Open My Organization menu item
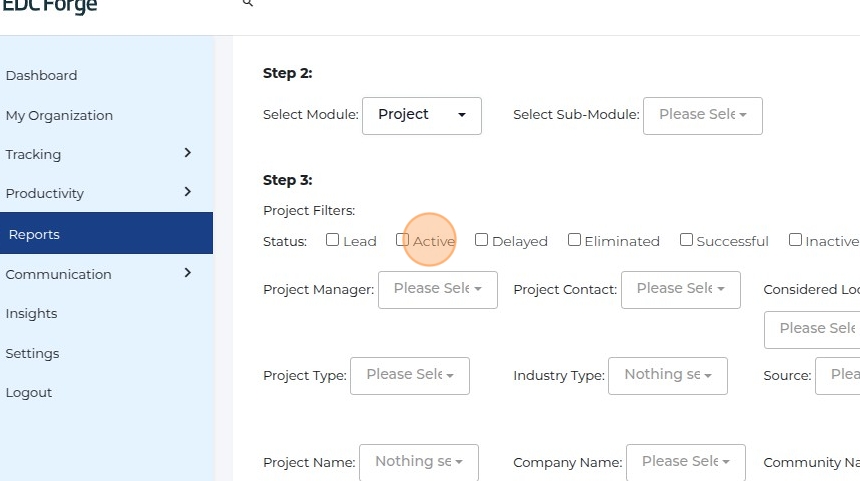Viewport: 860px width, 481px height. click(x=59, y=115)
